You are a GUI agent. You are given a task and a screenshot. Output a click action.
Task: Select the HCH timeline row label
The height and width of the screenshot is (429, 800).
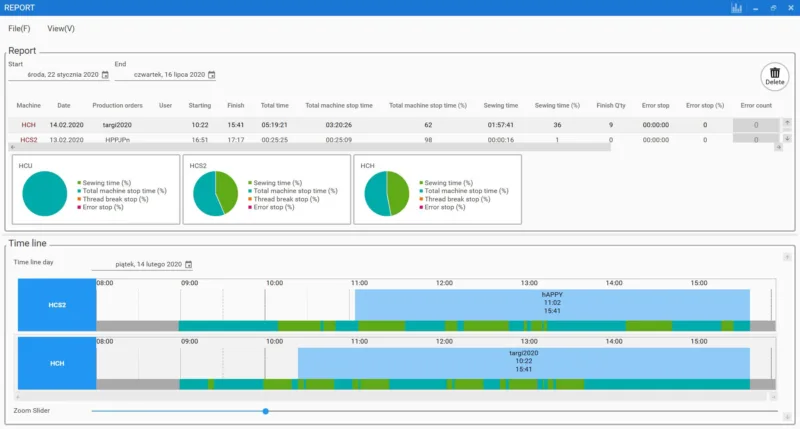click(57, 363)
